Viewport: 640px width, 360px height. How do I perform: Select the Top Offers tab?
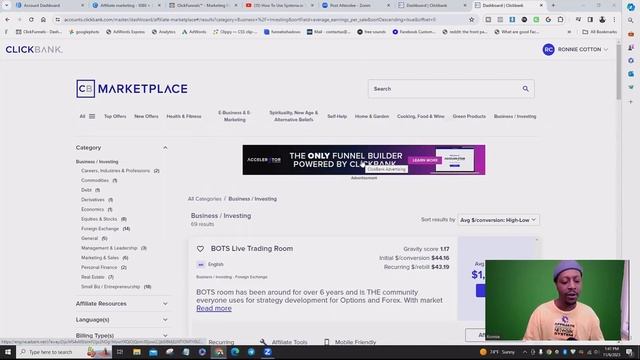point(115,116)
